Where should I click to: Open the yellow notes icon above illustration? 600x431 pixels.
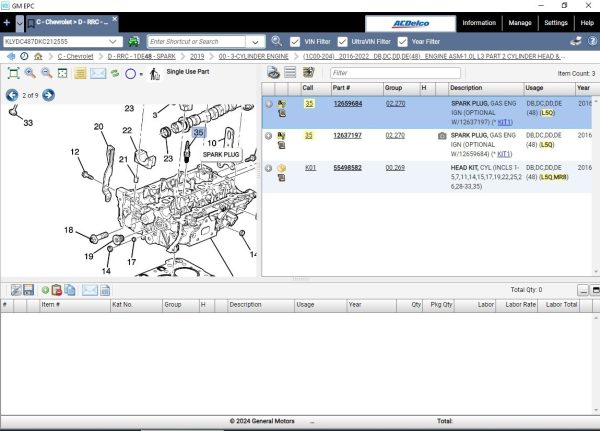click(80, 73)
